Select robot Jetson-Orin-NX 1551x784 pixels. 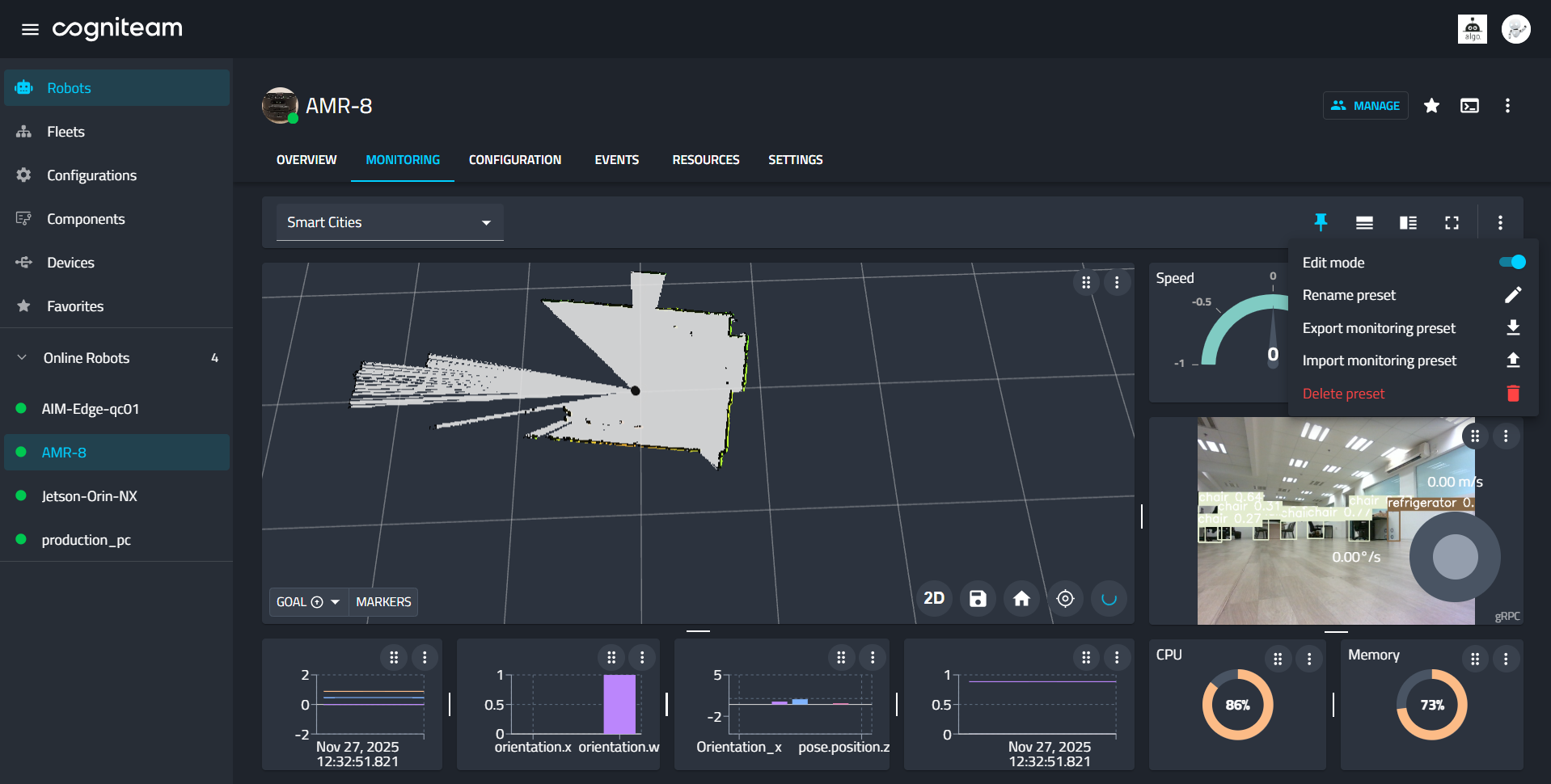coord(116,496)
